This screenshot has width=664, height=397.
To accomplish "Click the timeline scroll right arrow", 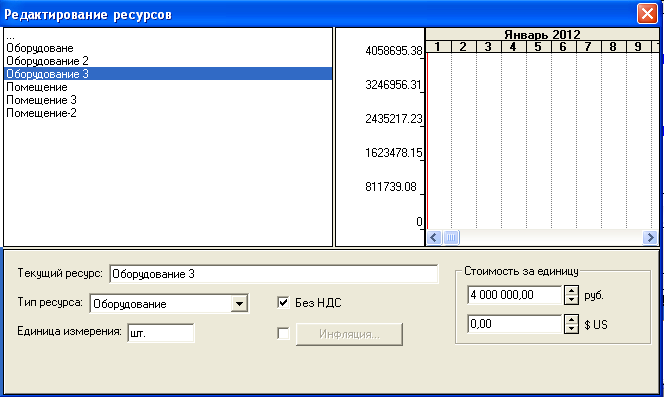I will tap(650, 237).
